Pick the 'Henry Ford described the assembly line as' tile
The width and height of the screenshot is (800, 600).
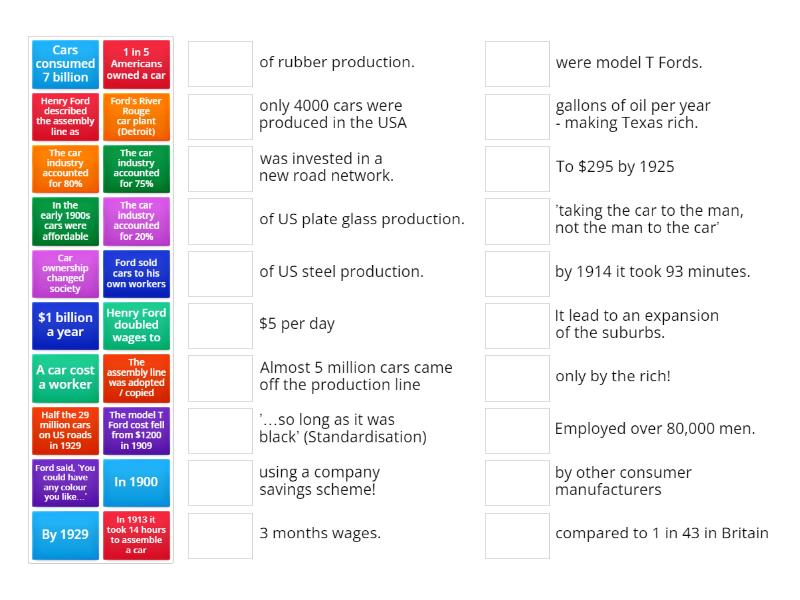pyautogui.click(x=65, y=116)
